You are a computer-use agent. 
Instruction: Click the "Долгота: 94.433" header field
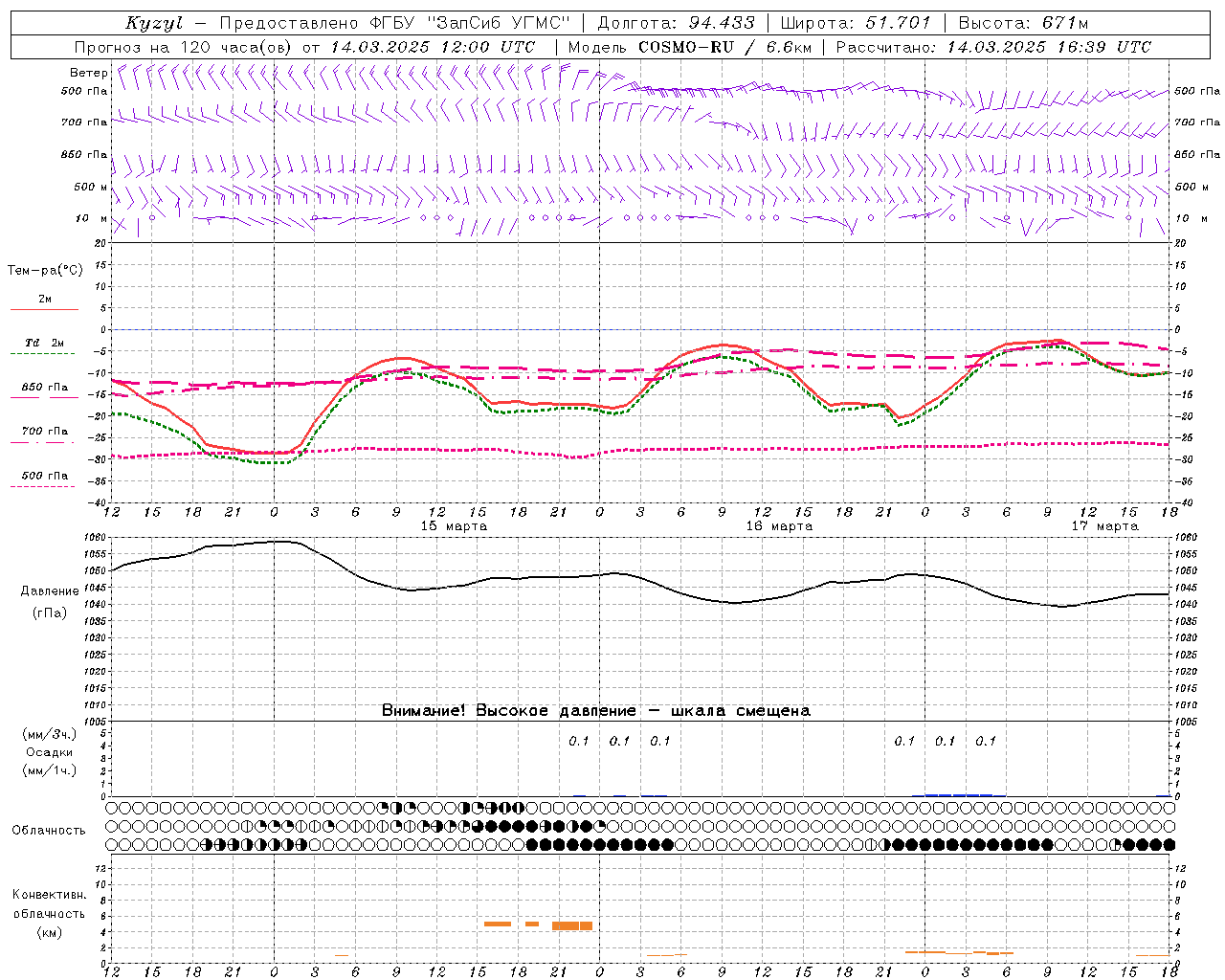click(676, 23)
